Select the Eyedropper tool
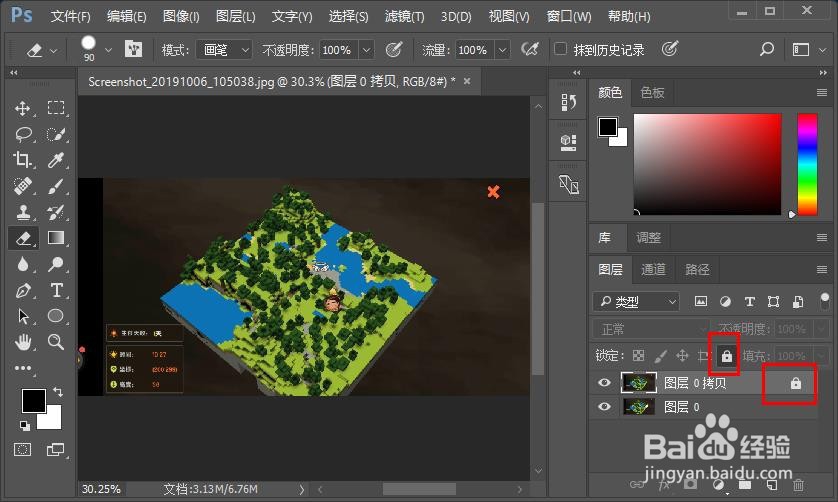Image resolution: width=838 pixels, height=502 pixels. [x=56, y=159]
